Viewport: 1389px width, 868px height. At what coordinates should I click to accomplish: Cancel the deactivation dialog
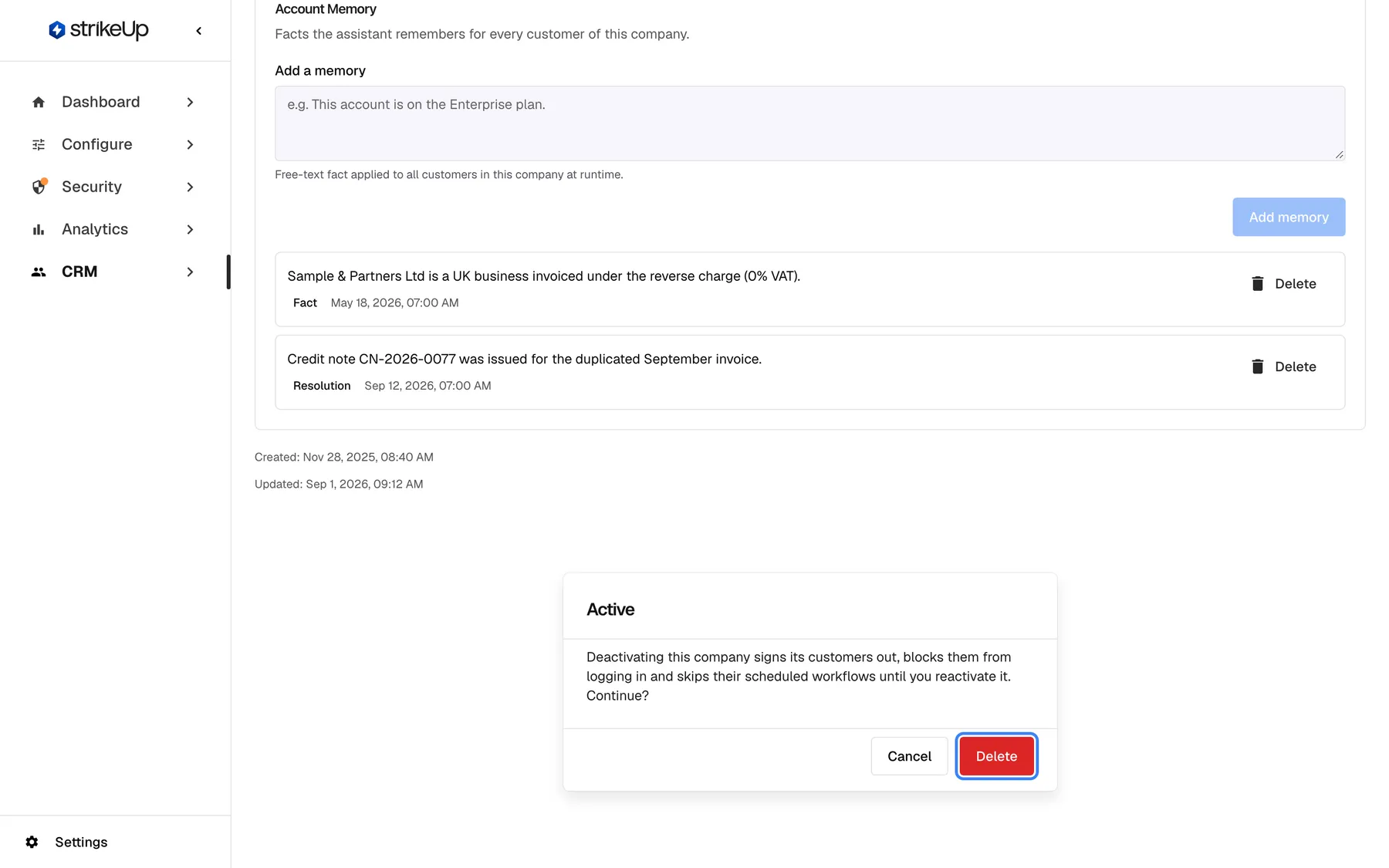pos(909,756)
